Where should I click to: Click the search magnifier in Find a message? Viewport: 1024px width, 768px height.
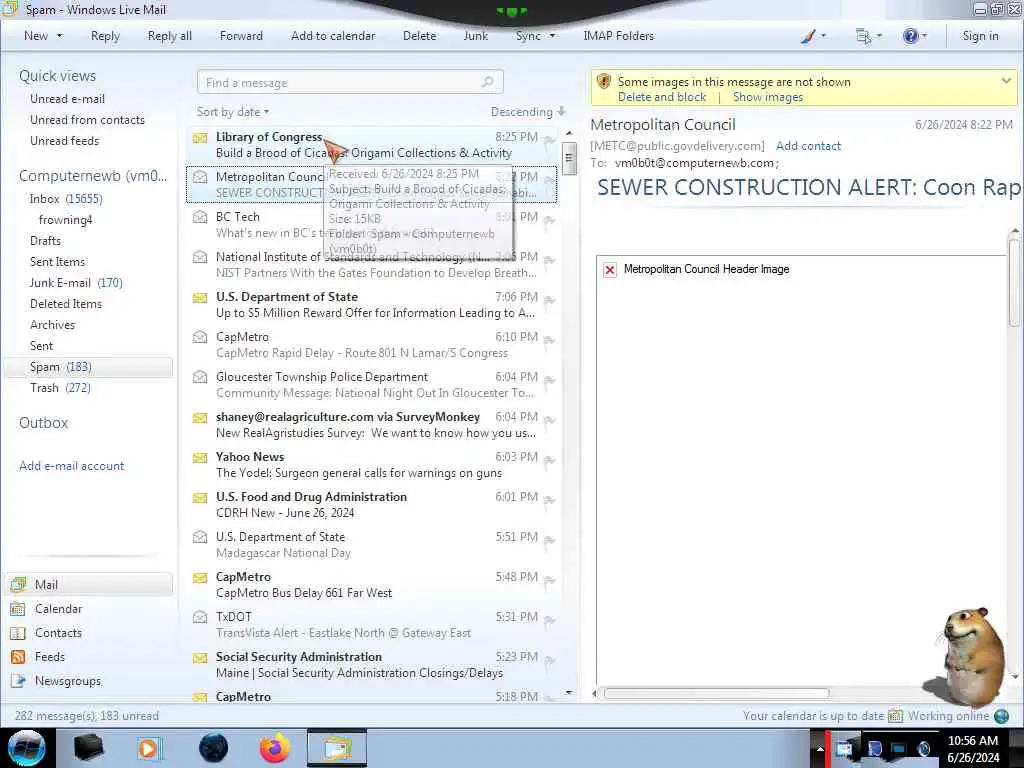pos(487,82)
